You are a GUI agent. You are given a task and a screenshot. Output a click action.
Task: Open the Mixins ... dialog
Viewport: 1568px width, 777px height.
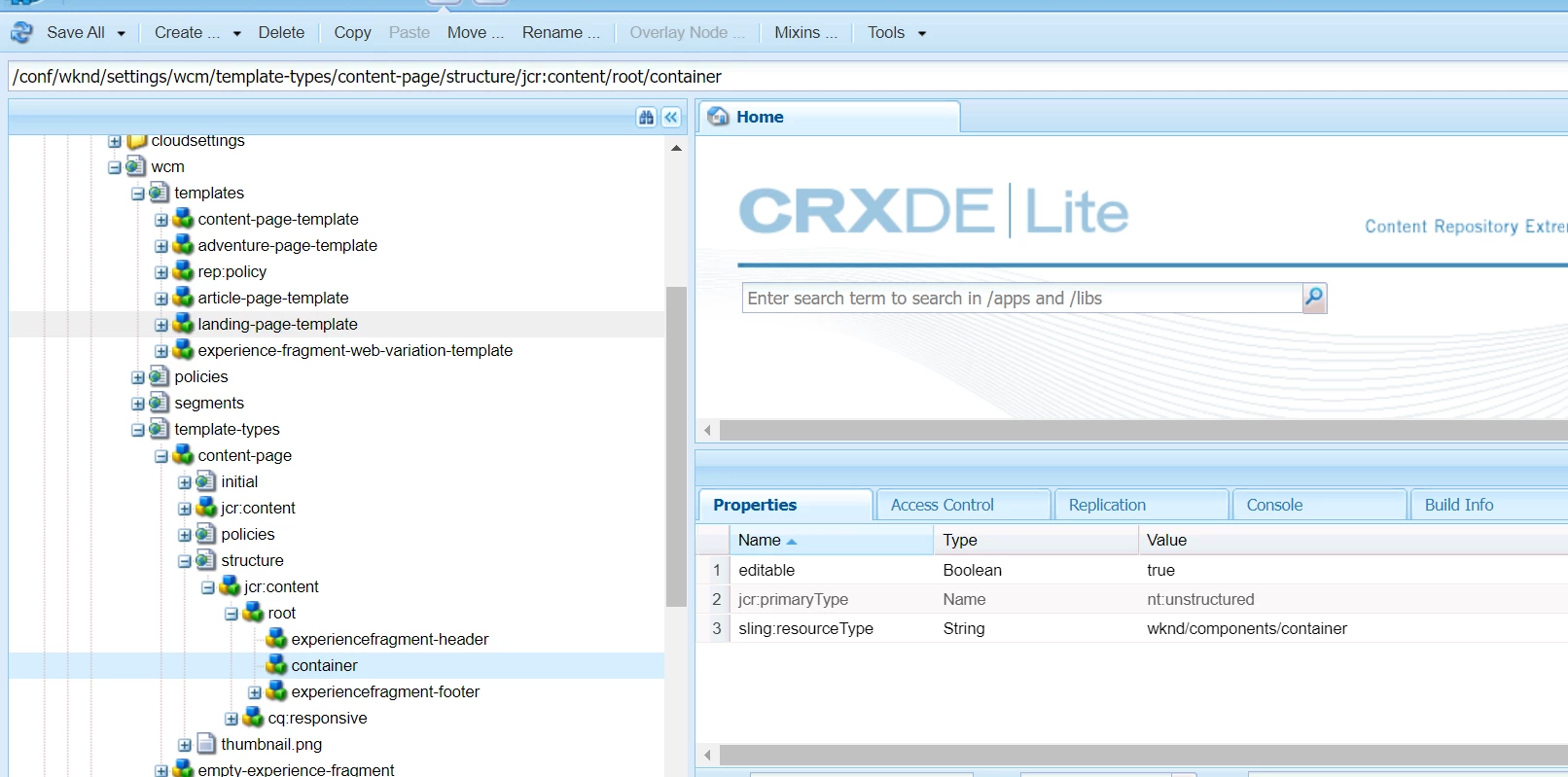[805, 32]
